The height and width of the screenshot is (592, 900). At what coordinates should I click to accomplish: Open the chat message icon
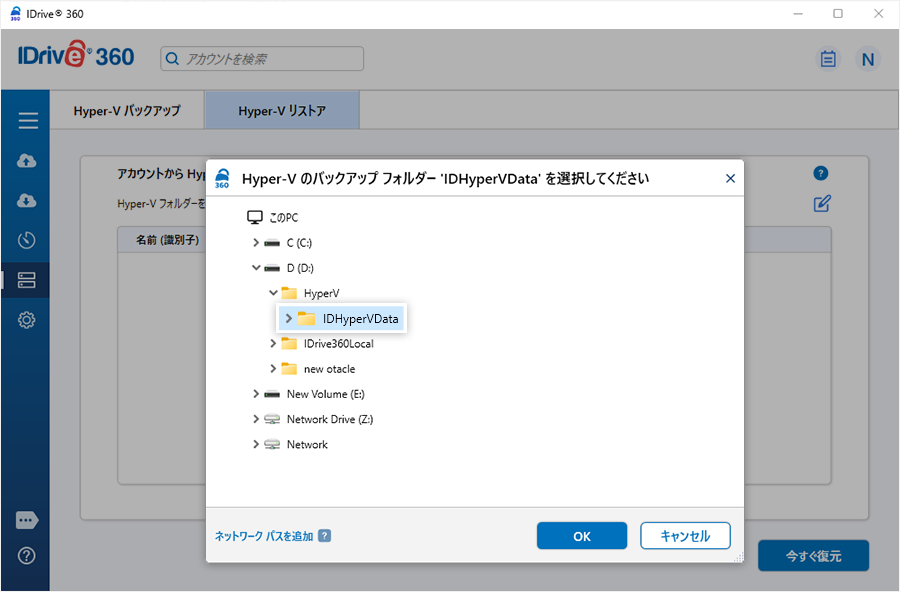(27, 521)
